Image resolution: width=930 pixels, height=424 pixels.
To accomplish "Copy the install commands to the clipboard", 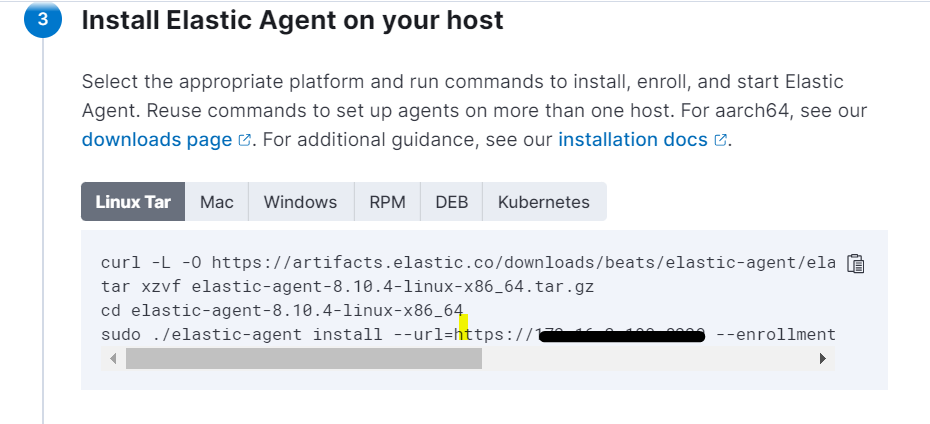I will tap(855, 263).
